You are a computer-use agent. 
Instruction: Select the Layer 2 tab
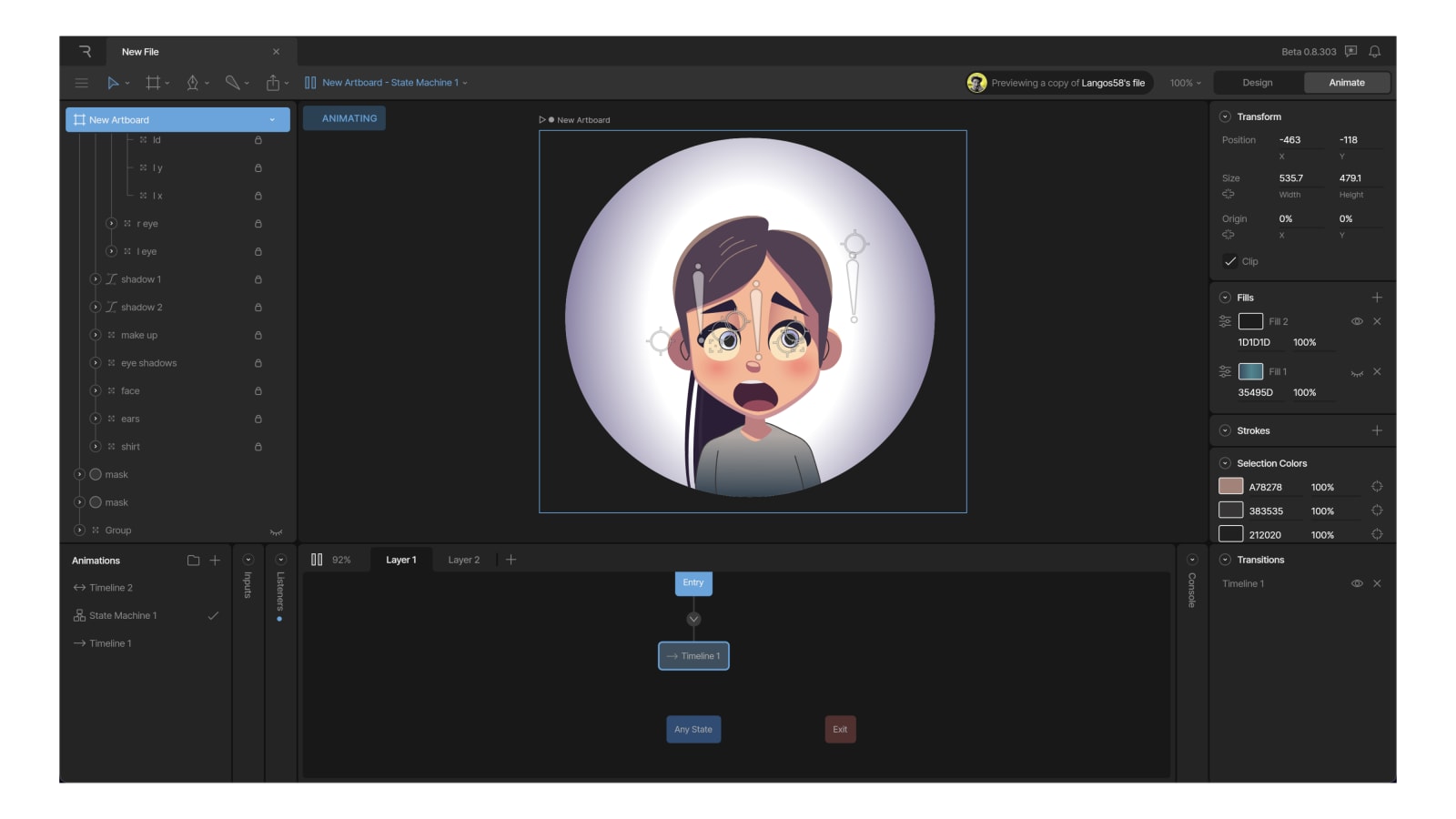pos(463,560)
